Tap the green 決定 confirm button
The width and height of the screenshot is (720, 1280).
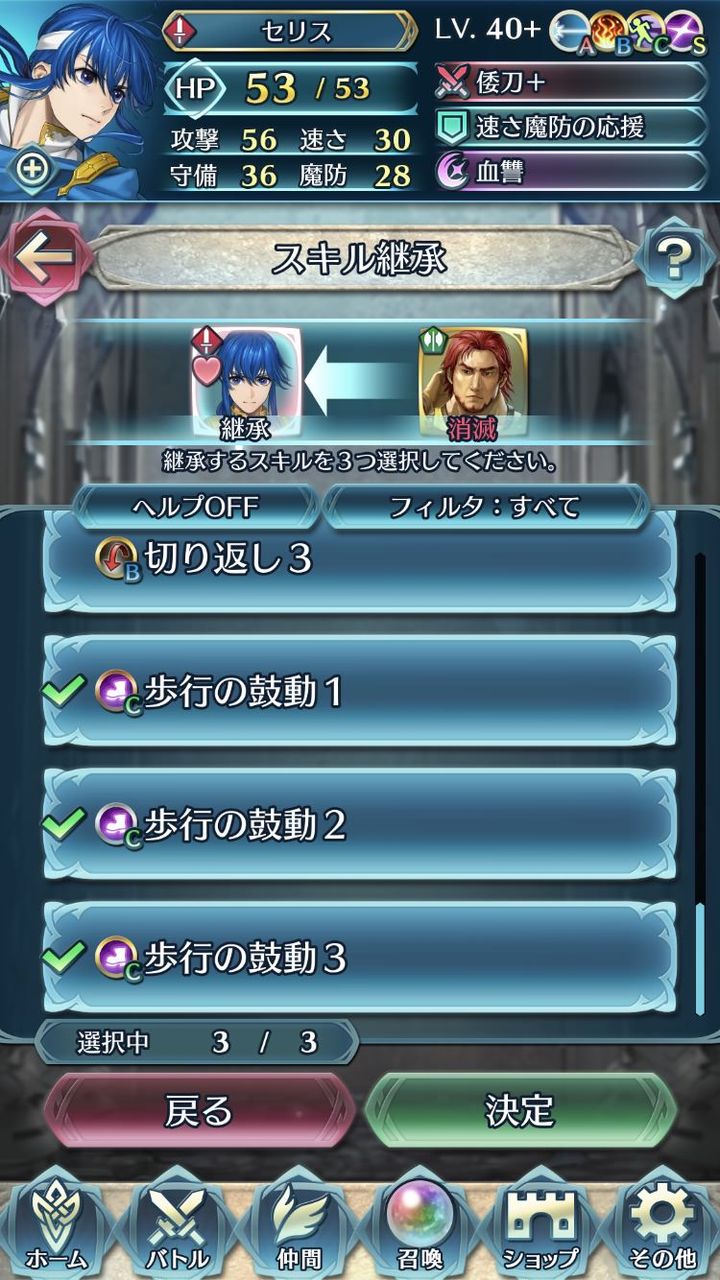point(520,1110)
